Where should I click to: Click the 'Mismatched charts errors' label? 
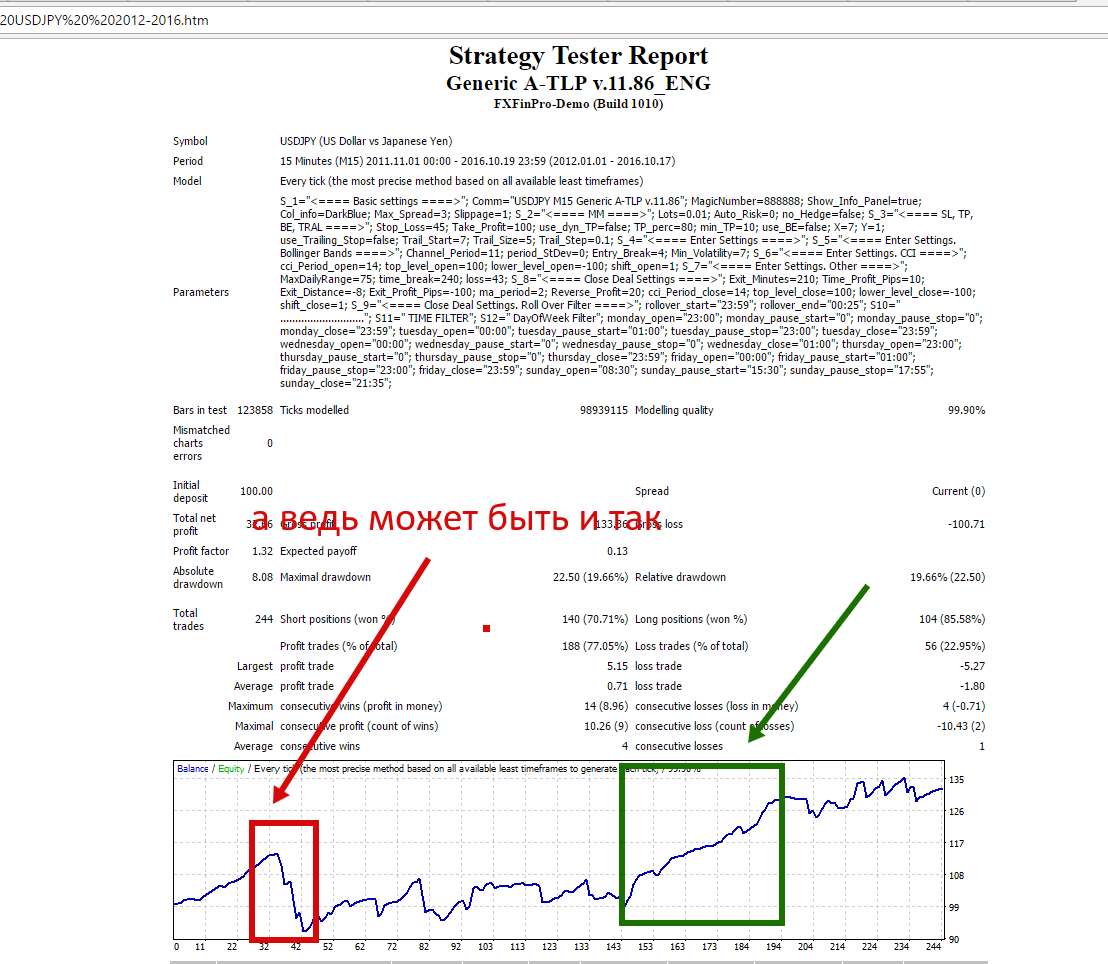pos(201,443)
